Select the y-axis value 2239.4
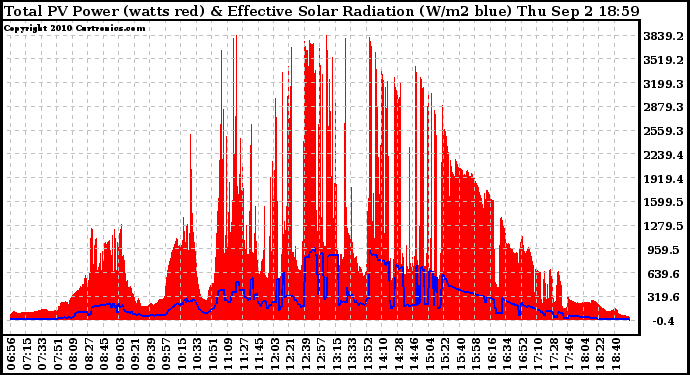The width and height of the screenshot is (690, 375). [663, 155]
